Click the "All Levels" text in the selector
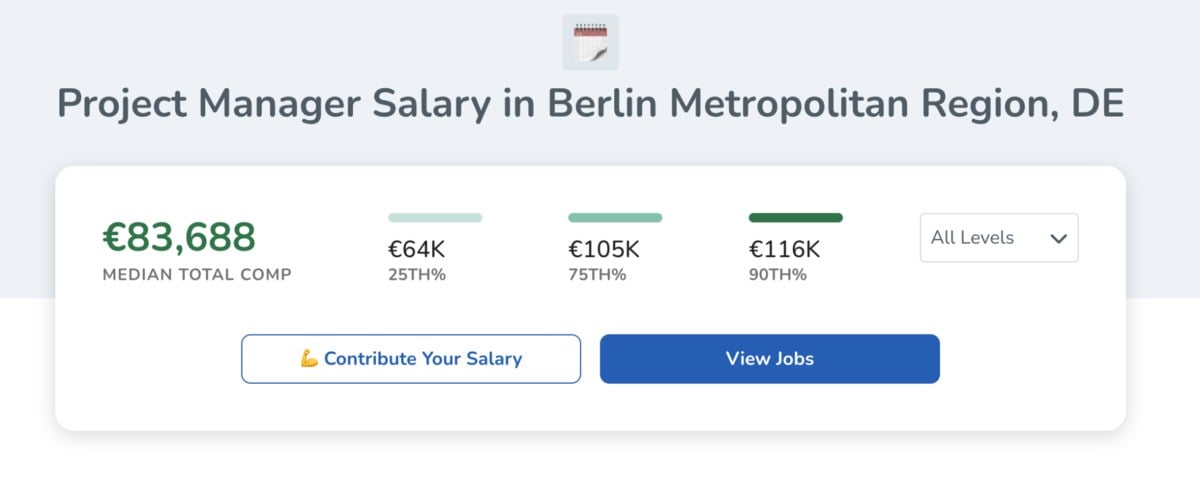 [972, 238]
